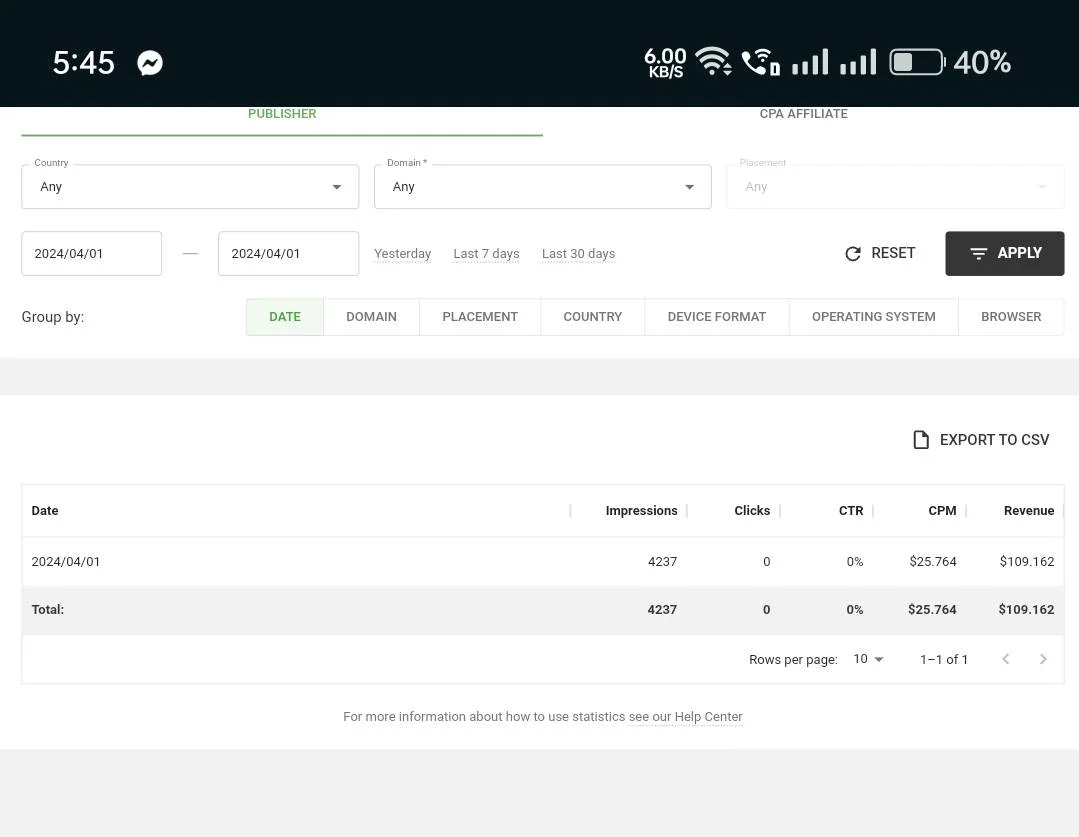Click the export file document icon
Viewport: 1079px width, 837px height.
point(921,440)
